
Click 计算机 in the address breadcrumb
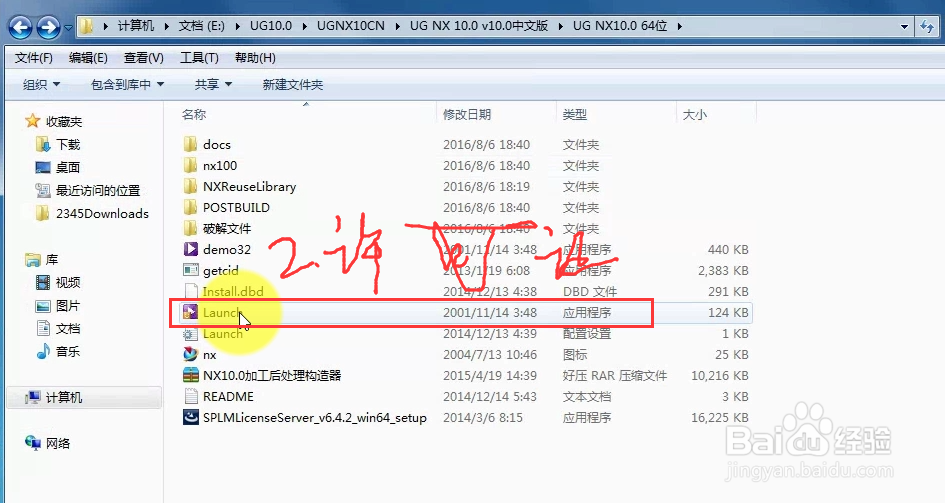coord(136,26)
